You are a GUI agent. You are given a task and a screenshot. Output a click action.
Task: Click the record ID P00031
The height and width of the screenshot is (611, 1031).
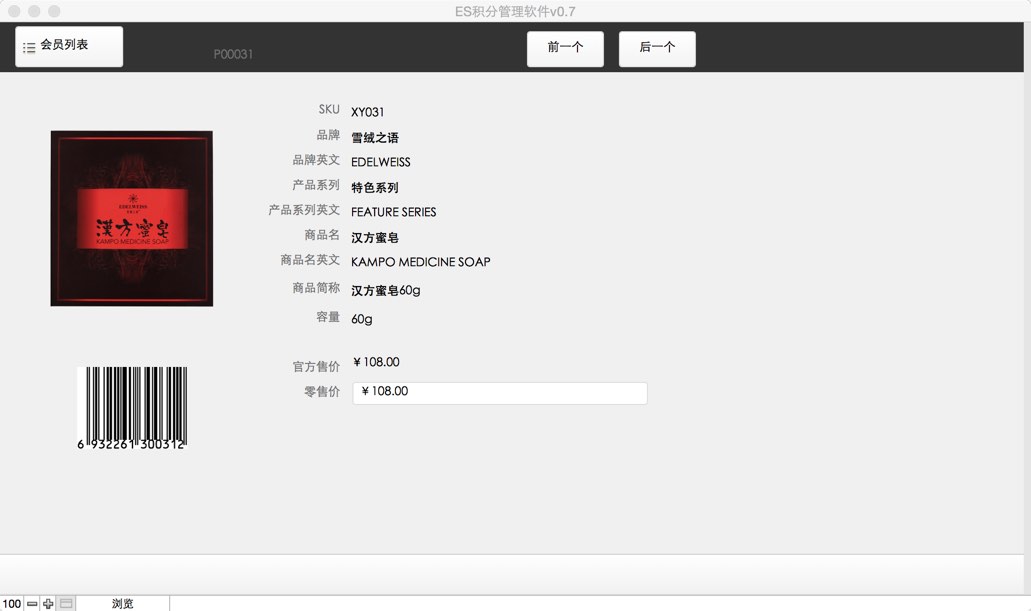point(233,55)
